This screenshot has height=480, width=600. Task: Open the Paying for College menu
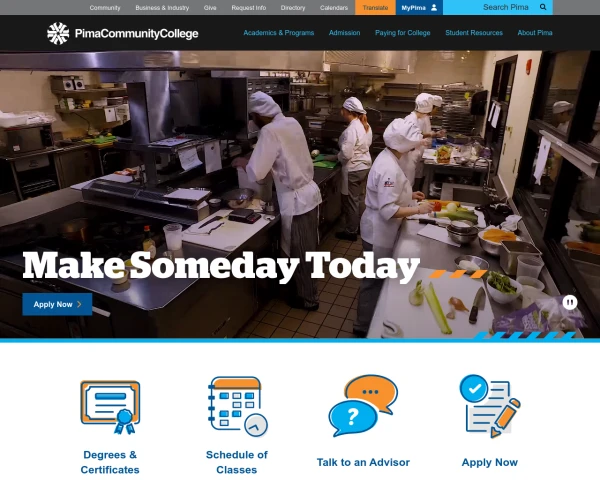tap(403, 33)
